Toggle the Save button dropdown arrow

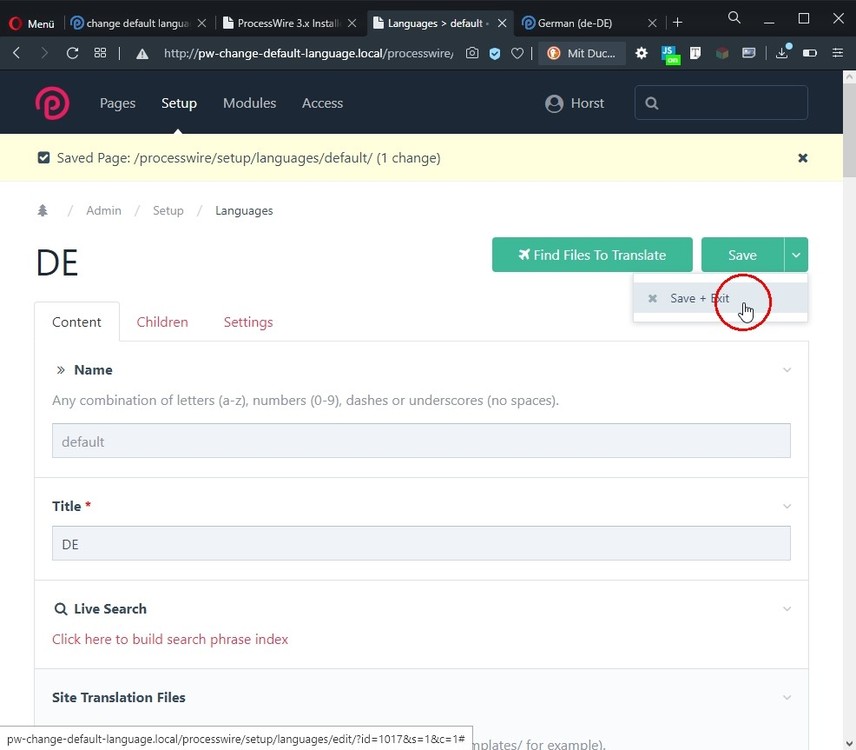pos(796,255)
